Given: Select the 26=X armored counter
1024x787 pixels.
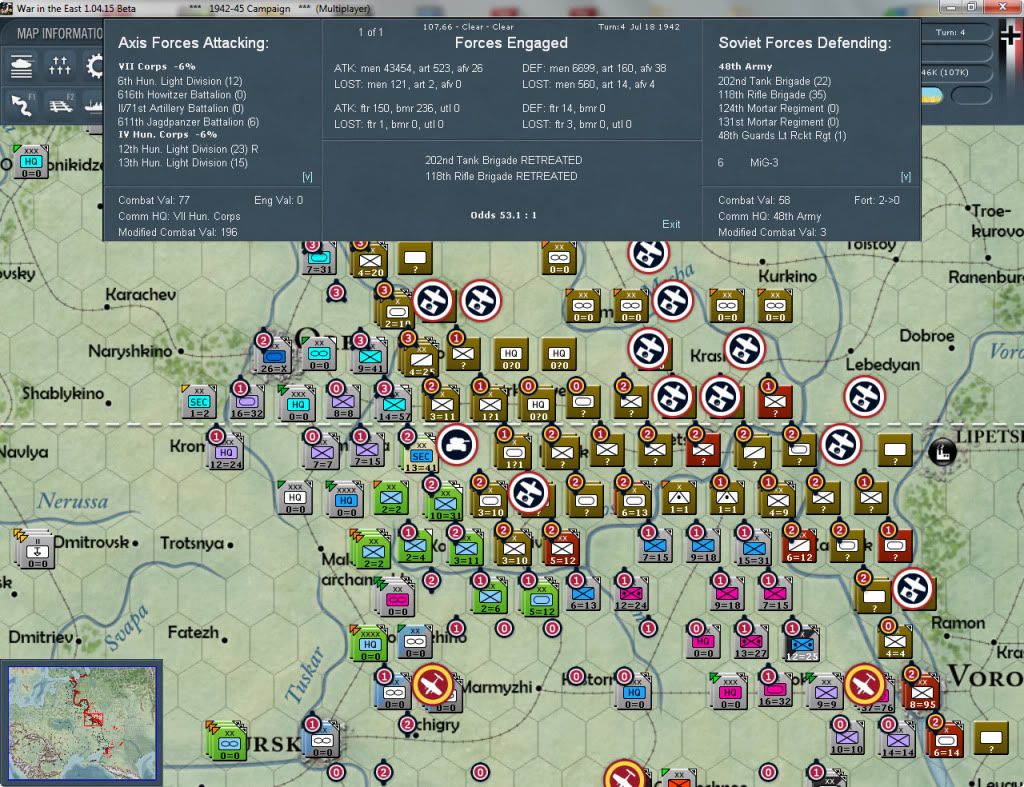Looking at the screenshot, I should coord(274,357).
